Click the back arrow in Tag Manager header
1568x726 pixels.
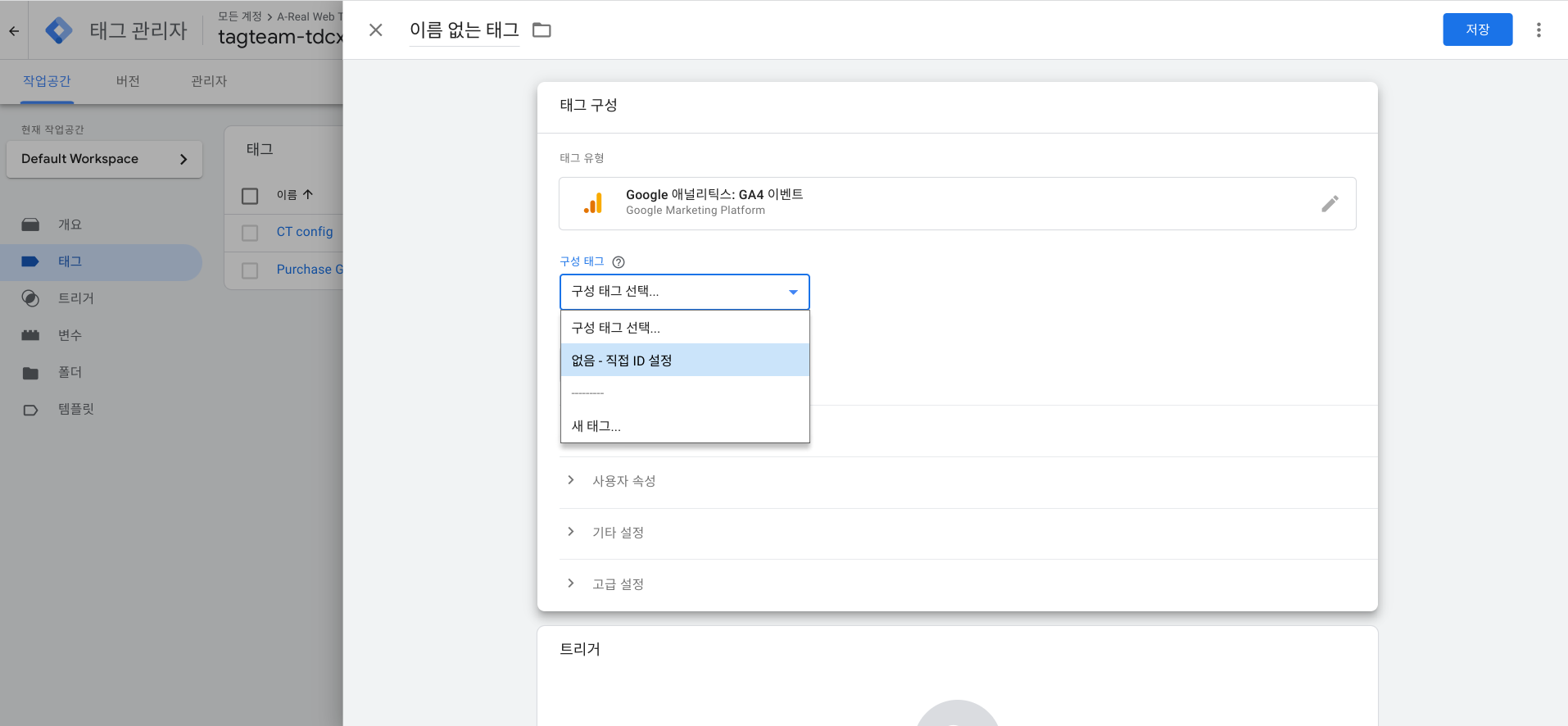[x=14, y=31]
